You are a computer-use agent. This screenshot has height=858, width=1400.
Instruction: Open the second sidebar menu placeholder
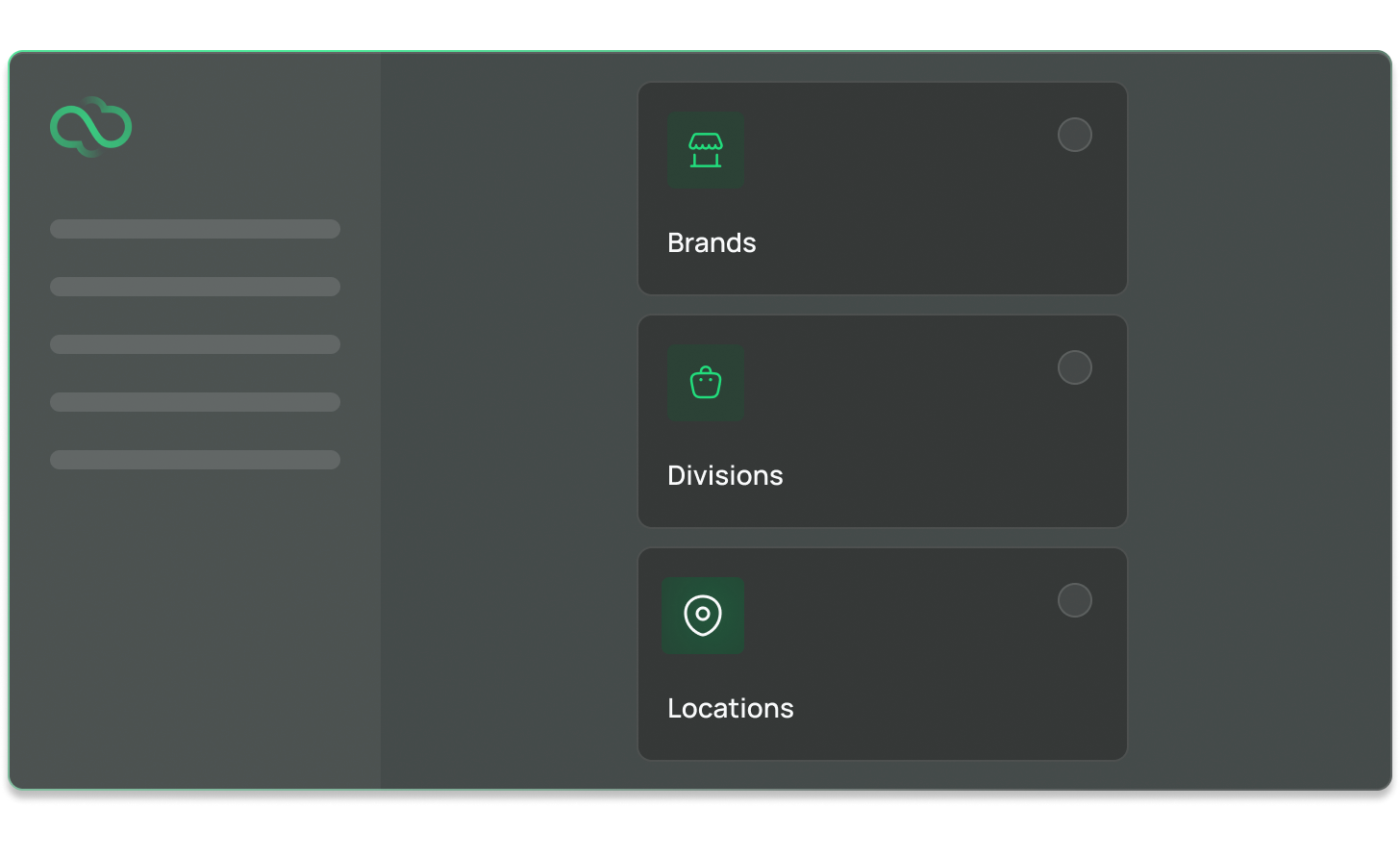195,287
